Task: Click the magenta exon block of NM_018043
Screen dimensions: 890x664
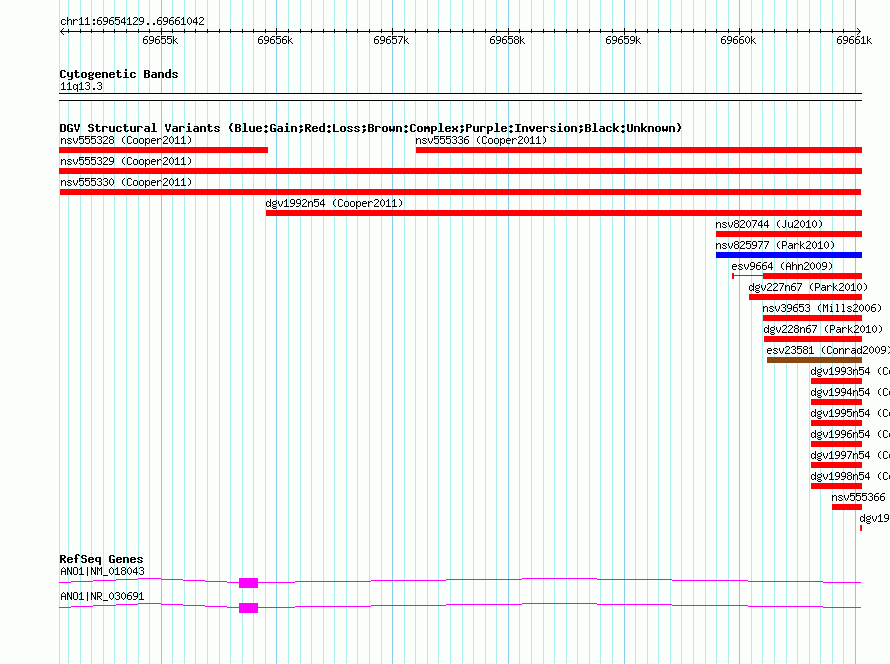Action: 249,583
